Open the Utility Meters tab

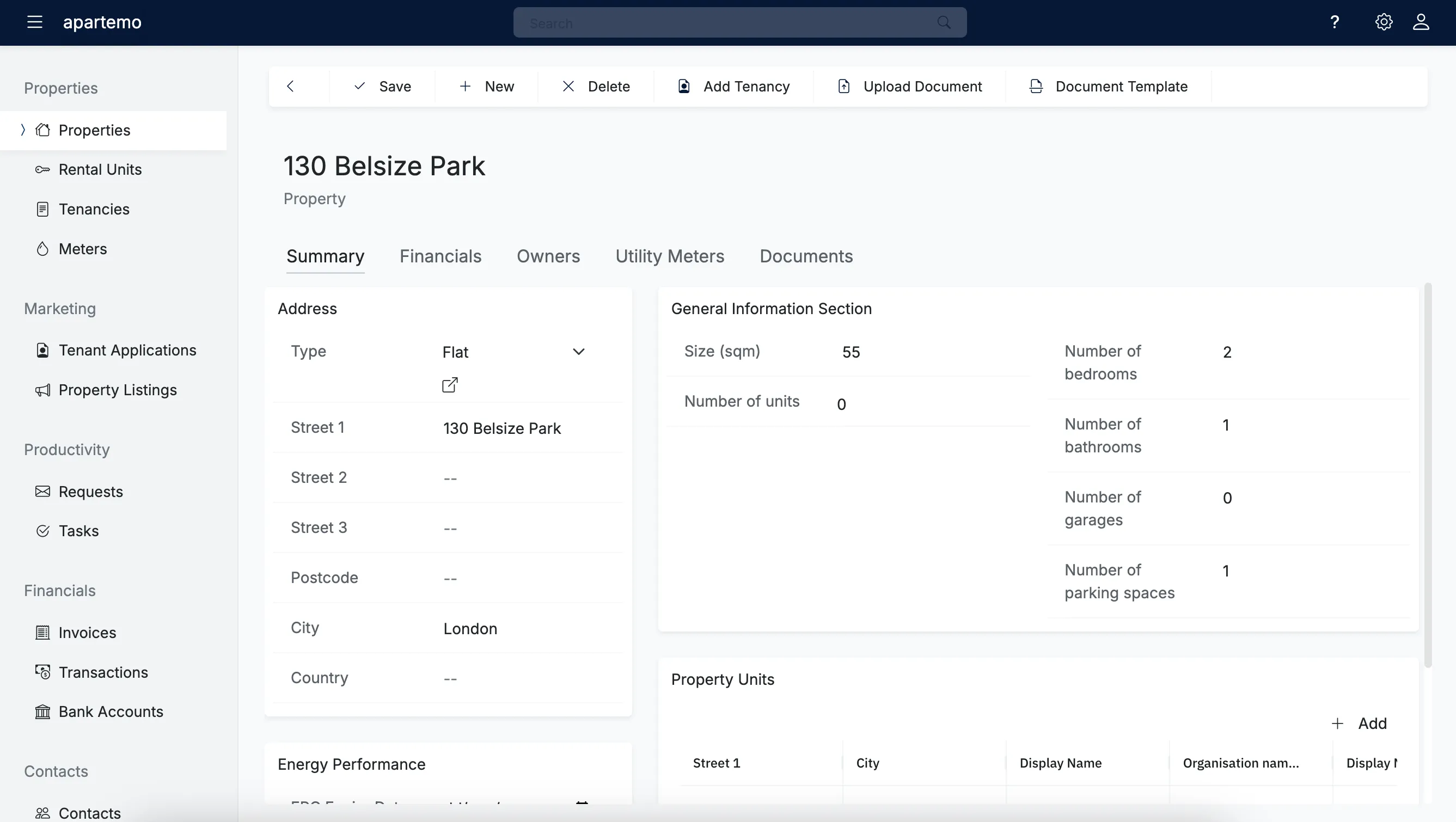pos(669,256)
